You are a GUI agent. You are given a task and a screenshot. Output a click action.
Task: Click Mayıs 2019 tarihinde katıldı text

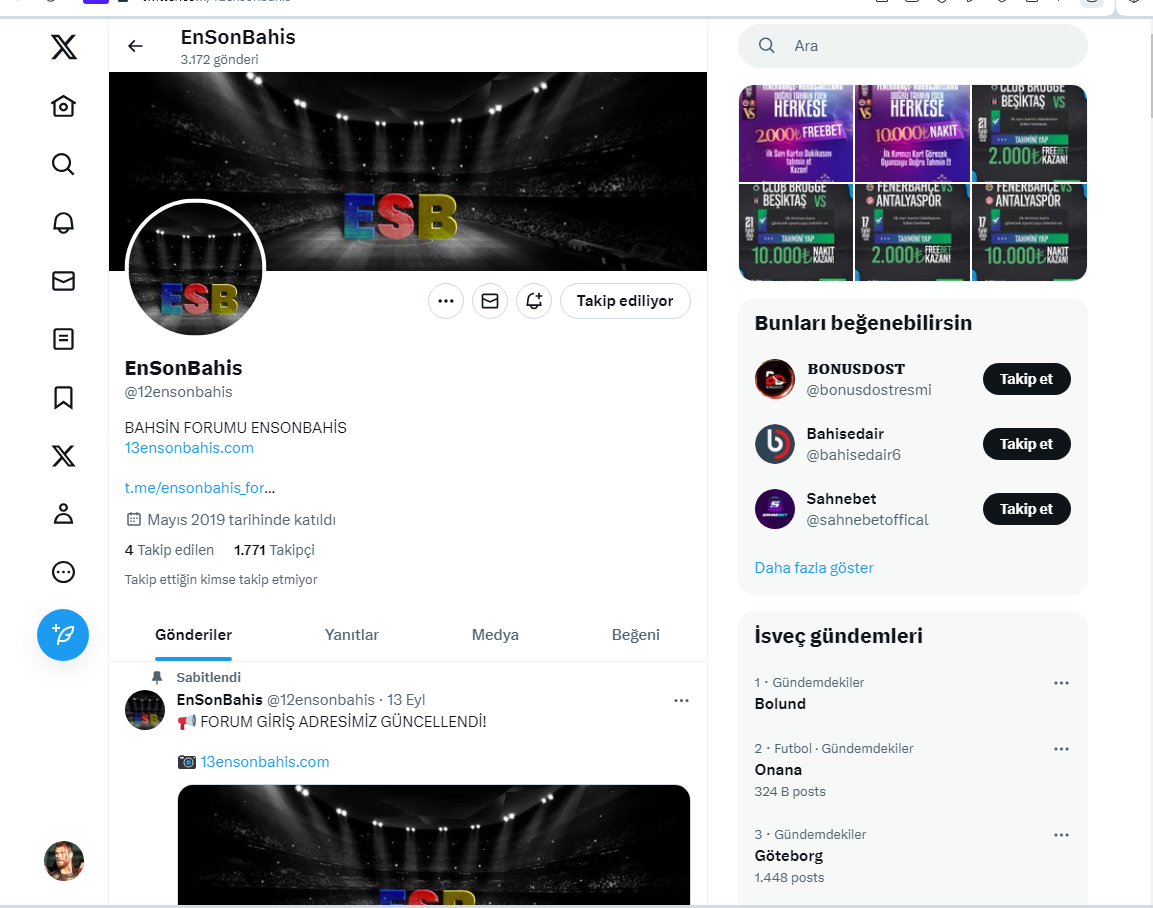[x=241, y=520]
